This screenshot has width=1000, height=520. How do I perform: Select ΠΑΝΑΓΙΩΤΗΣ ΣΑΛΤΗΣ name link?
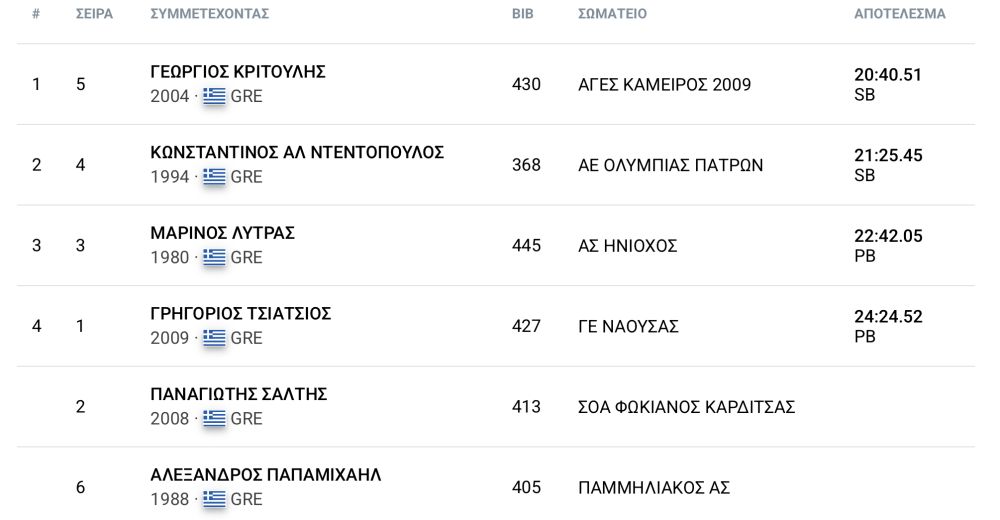[x=239, y=394]
